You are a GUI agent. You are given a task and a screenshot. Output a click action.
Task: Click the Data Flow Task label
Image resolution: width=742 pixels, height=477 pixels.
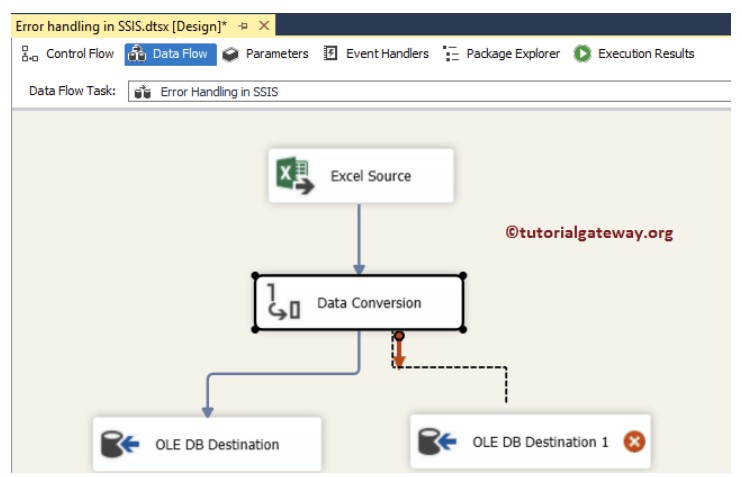pos(72,91)
